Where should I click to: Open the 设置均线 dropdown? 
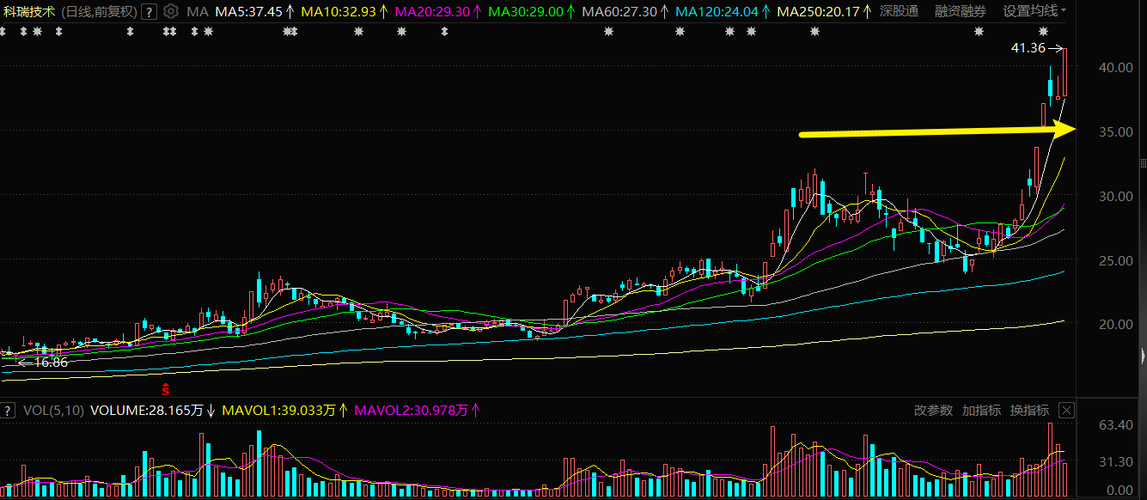[x=1034, y=11]
